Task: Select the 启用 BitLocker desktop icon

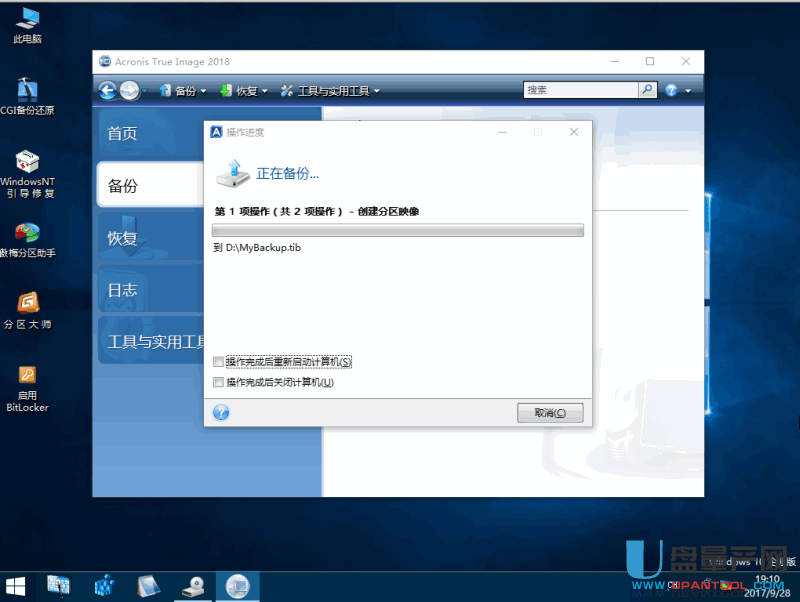Action: click(x=28, y=389)
